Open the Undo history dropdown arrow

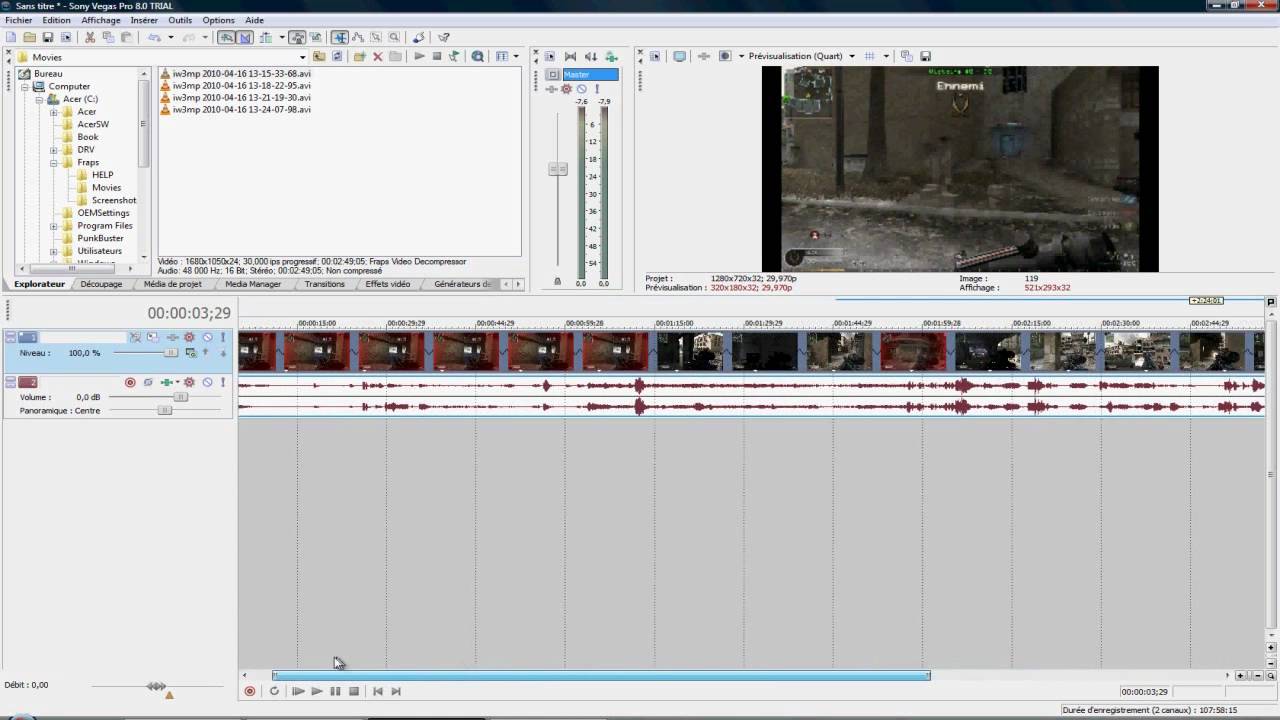coord(171,37)
